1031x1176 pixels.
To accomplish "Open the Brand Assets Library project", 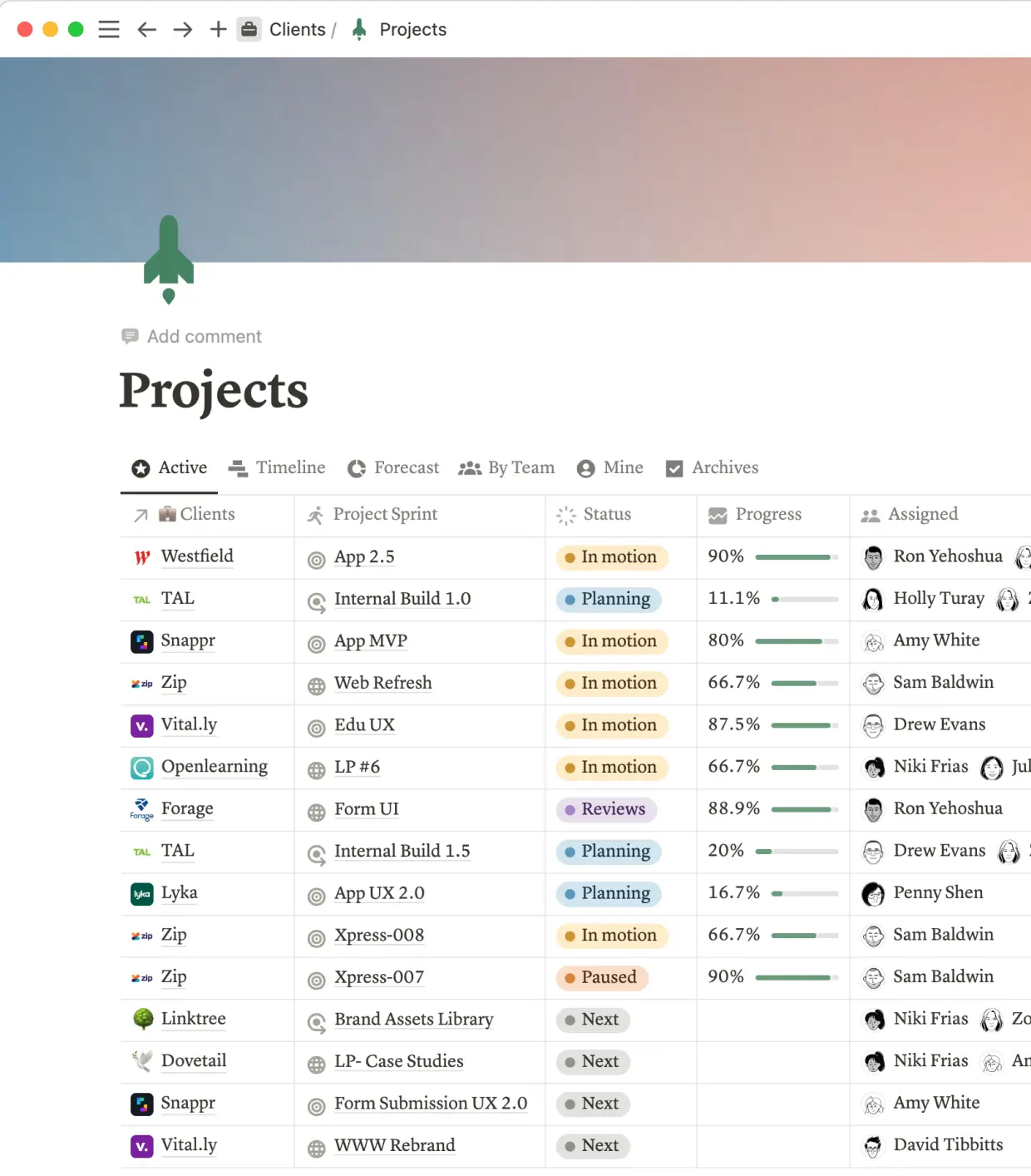I will pos(413,1020).
